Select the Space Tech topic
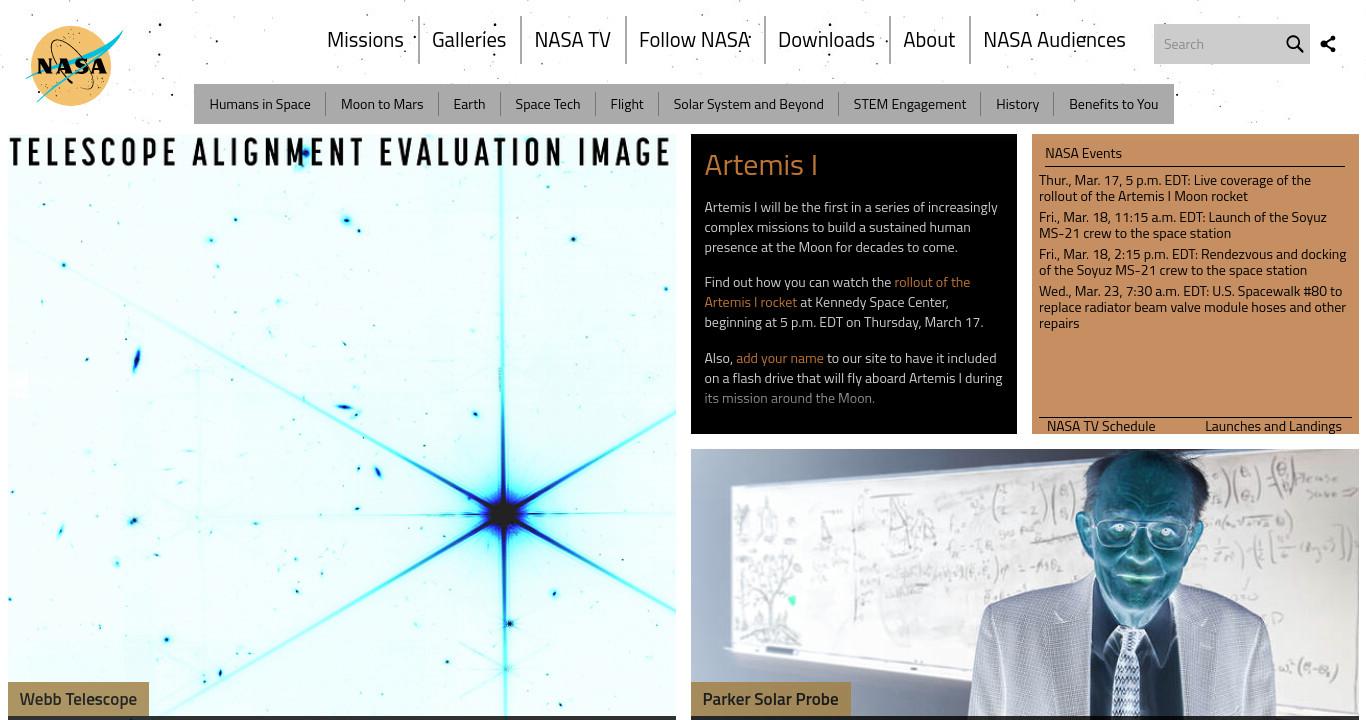The width and height of the screenshot is (1366, 720). point(547,104)
